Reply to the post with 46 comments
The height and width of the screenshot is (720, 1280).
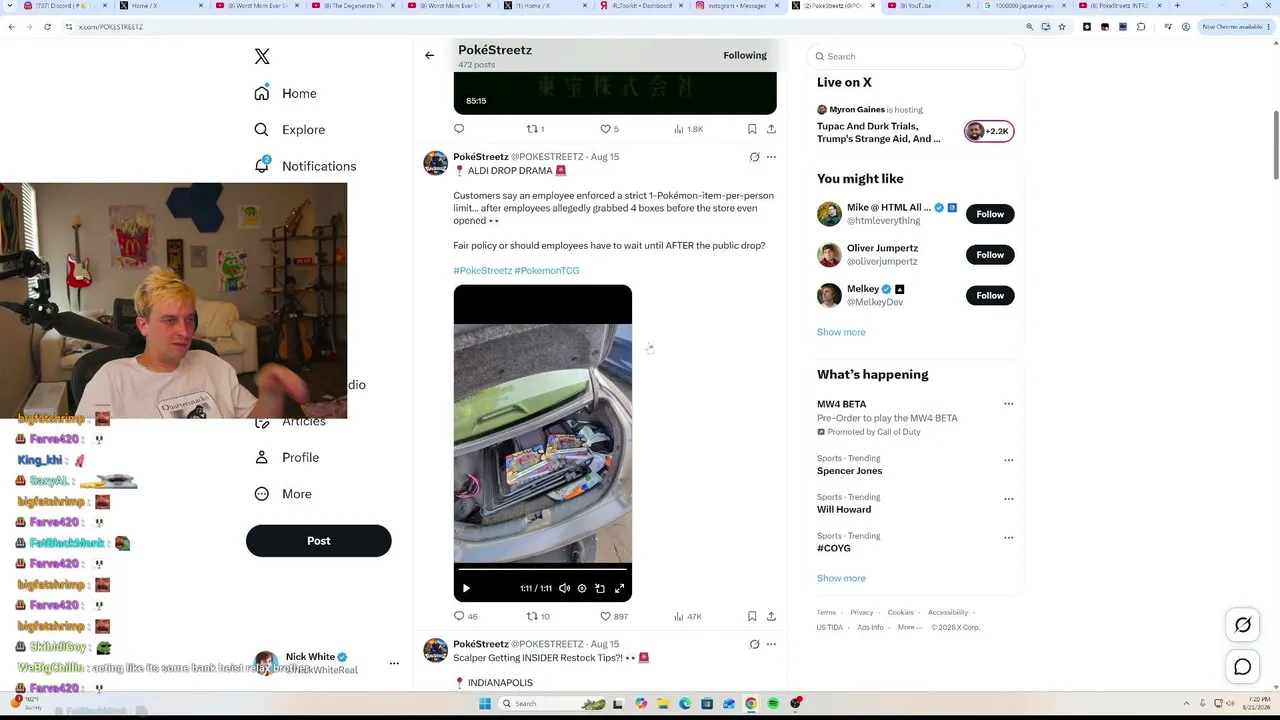465,616
